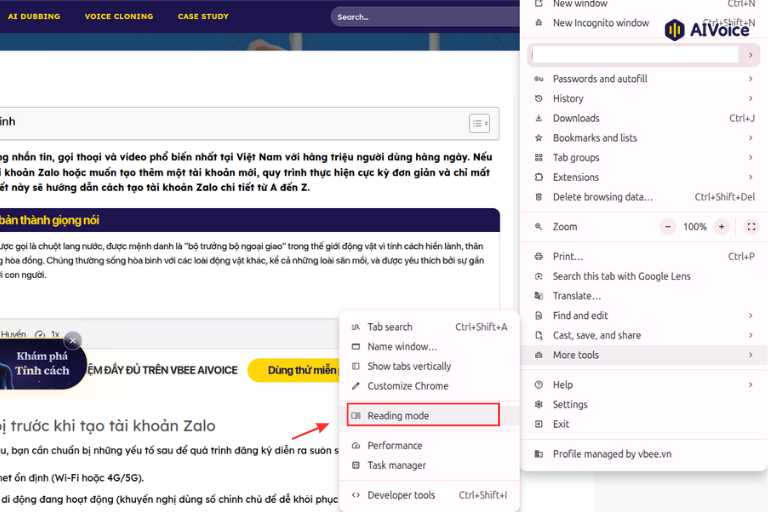Image resolution: width=768 pixels, height=512 pixels.
Task: Expand Tab groups submenu arrow
Action: tap(751, 157)
